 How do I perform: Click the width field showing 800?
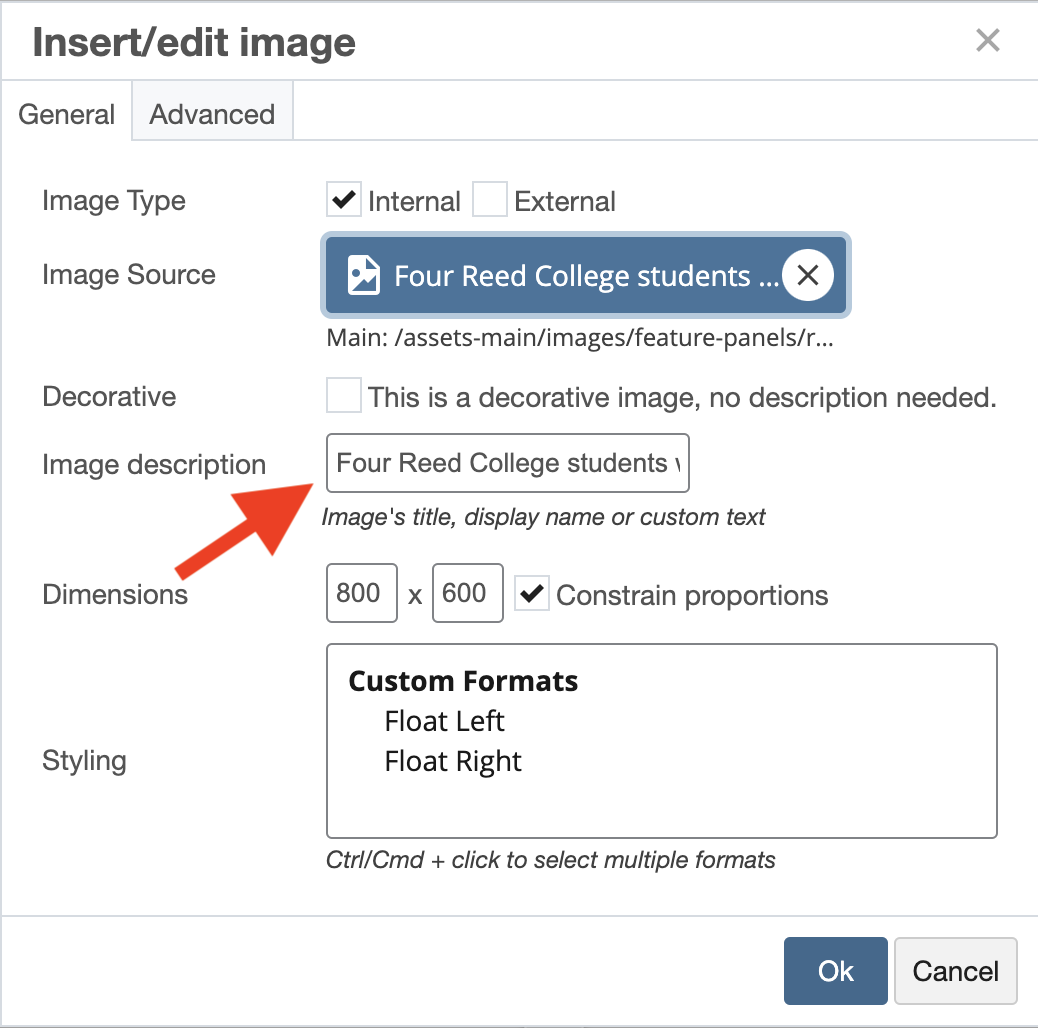361,594
